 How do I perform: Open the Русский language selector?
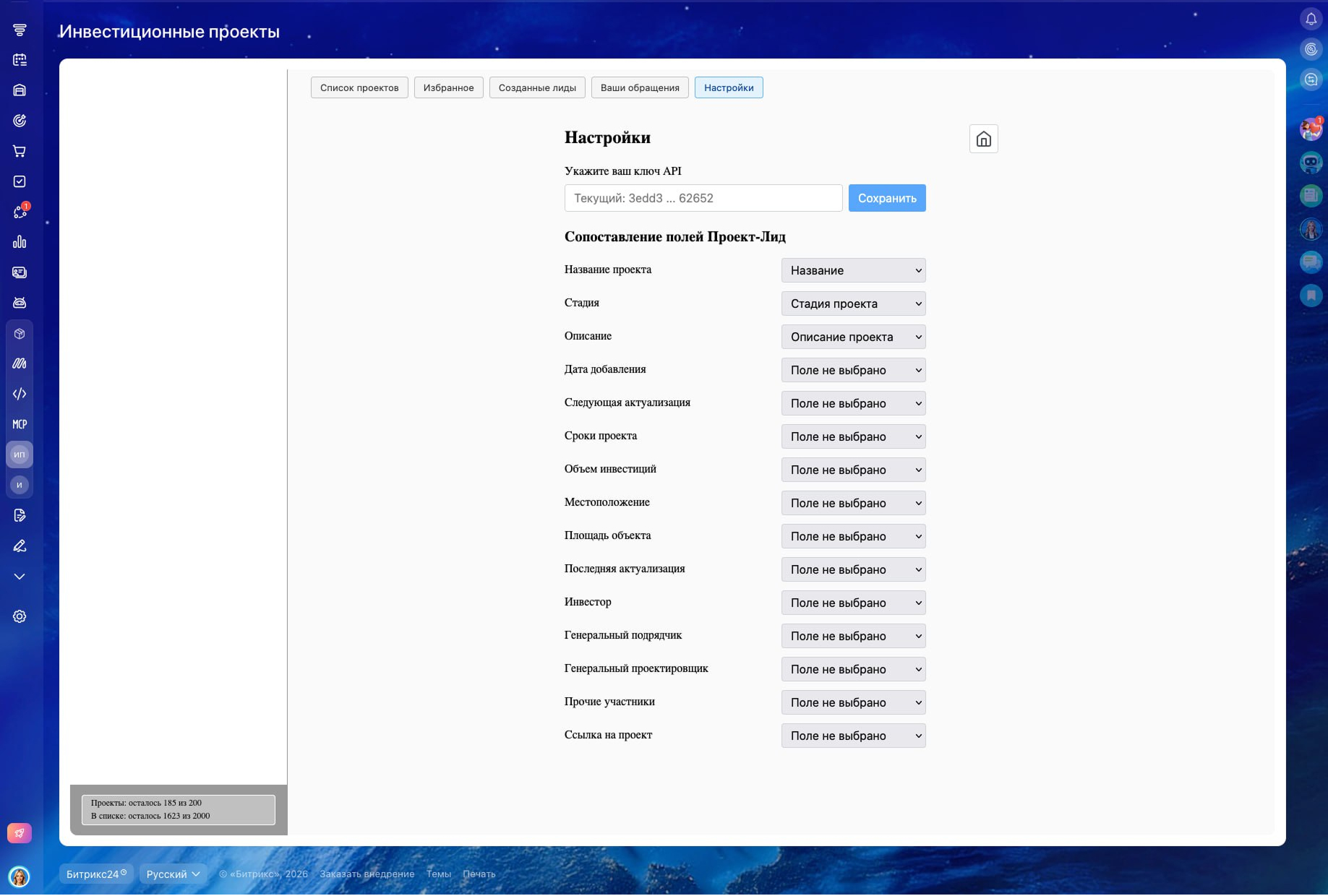173,874
